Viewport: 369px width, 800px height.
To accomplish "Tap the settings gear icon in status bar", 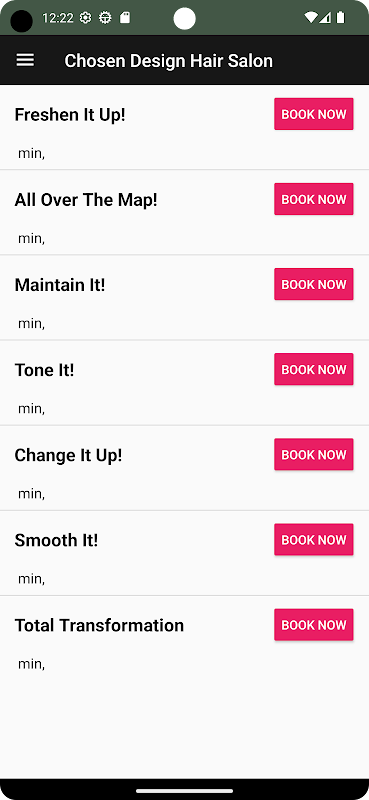I will tap(86, 18).
